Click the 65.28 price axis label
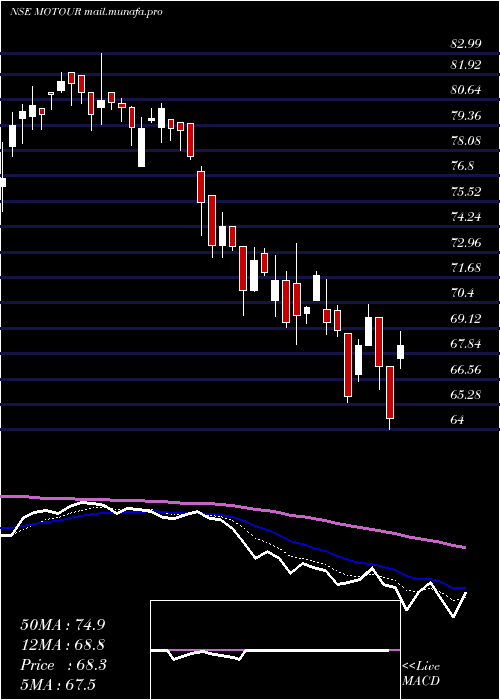Image resolution: width=500 pixels, height=700 pixels. click(x=466, y=395)
